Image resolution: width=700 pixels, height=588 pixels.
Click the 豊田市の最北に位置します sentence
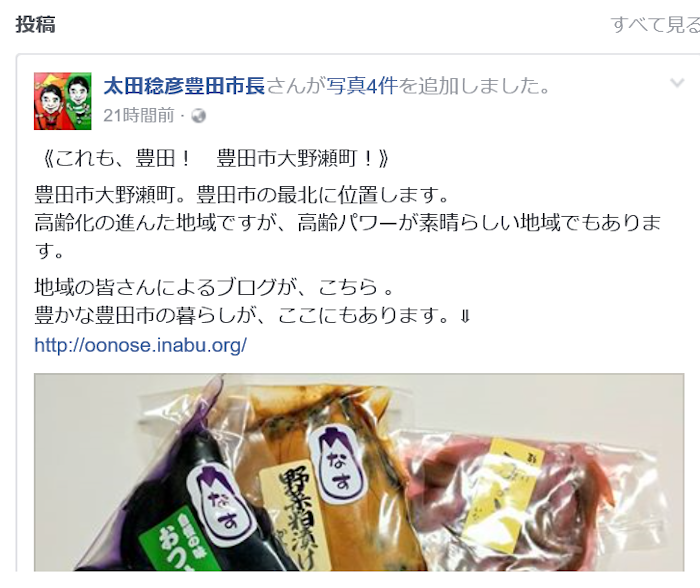[322, 195]
